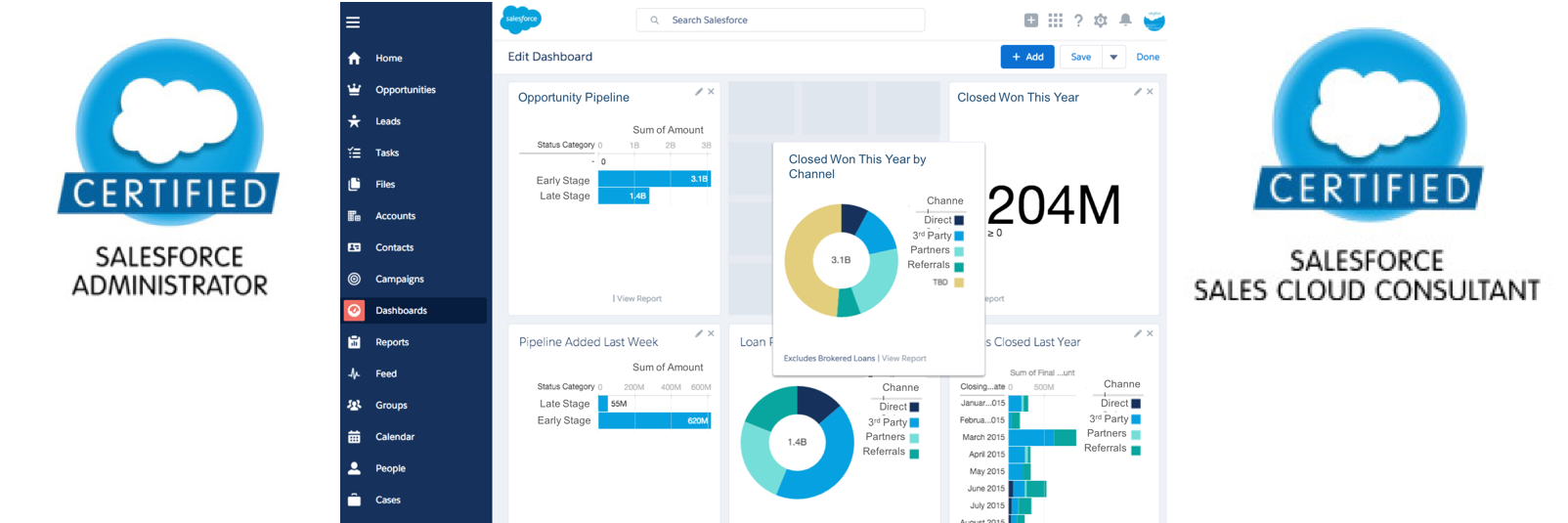Click the 204M metric value
1568x523 pixels.
(x=1054, y=205)
